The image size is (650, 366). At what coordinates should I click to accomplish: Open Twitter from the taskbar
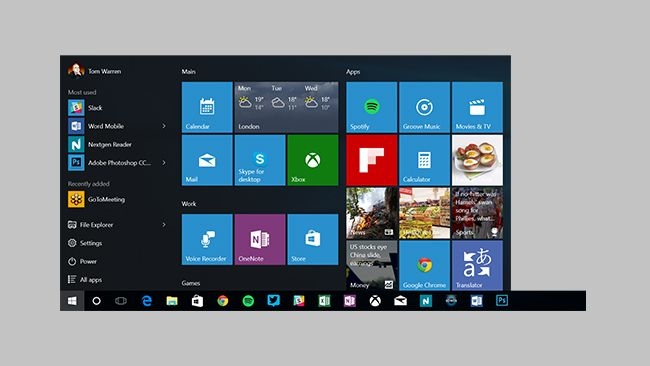click(x=274, y=301)
